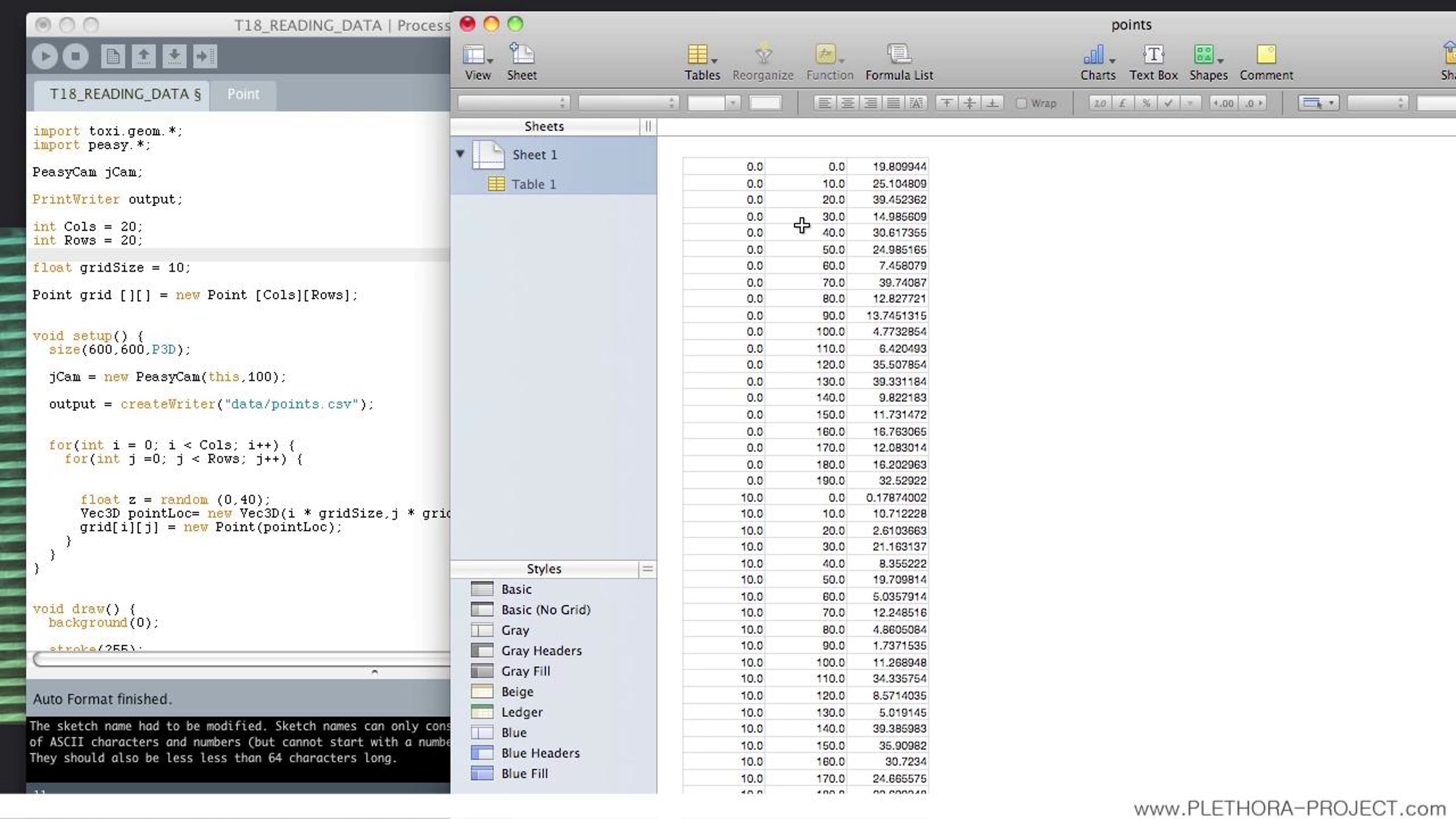The image size is (1456, 819).
Task: Switch to the Point tab
Action: 243,94
